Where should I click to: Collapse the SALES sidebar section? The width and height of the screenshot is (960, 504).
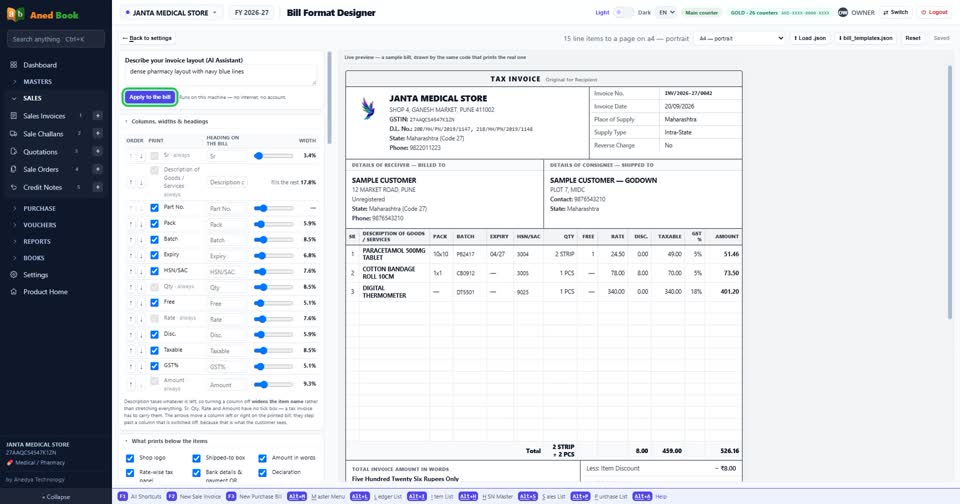pos(32,98)
